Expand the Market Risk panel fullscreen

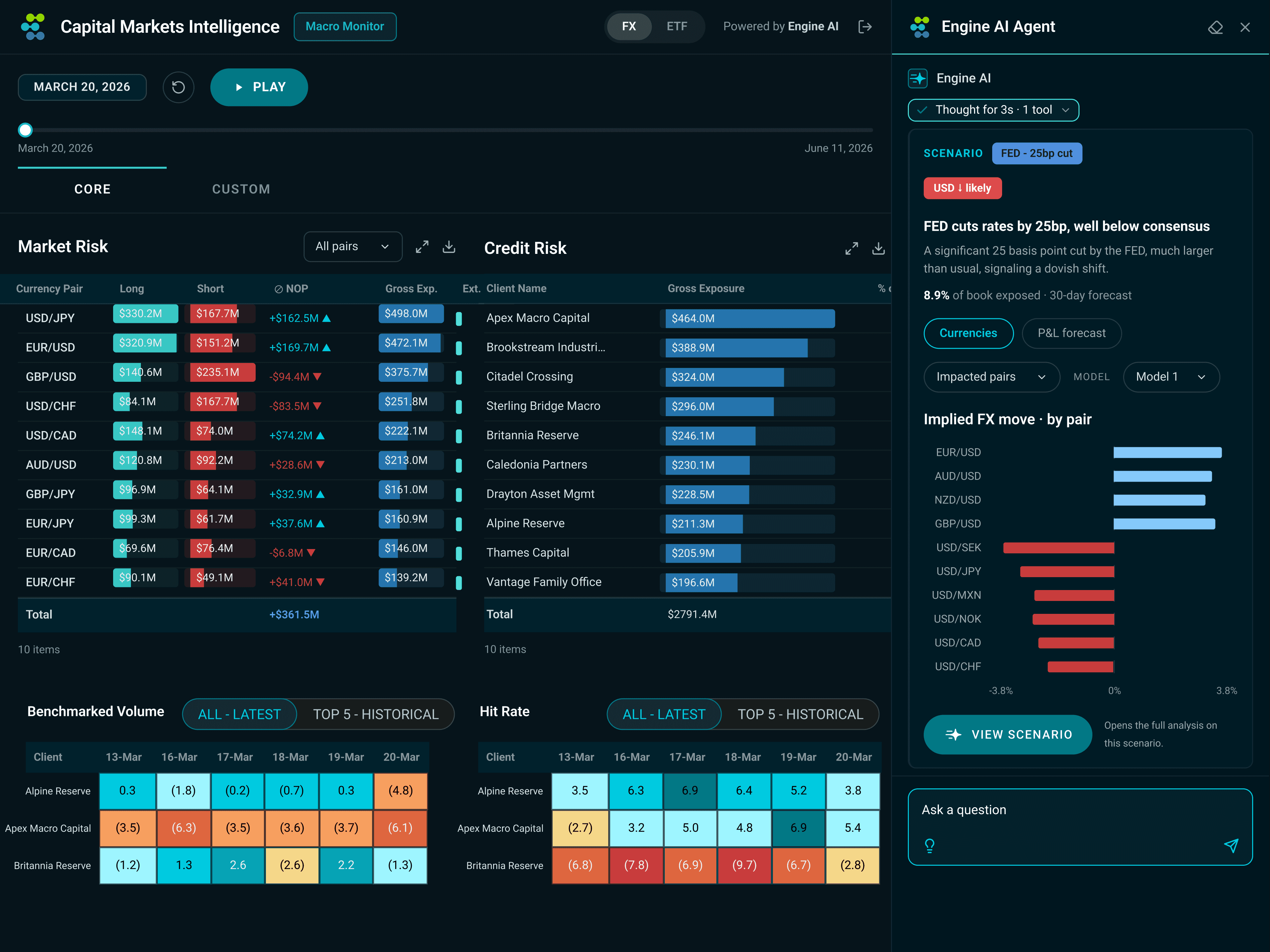coord(422,247)
